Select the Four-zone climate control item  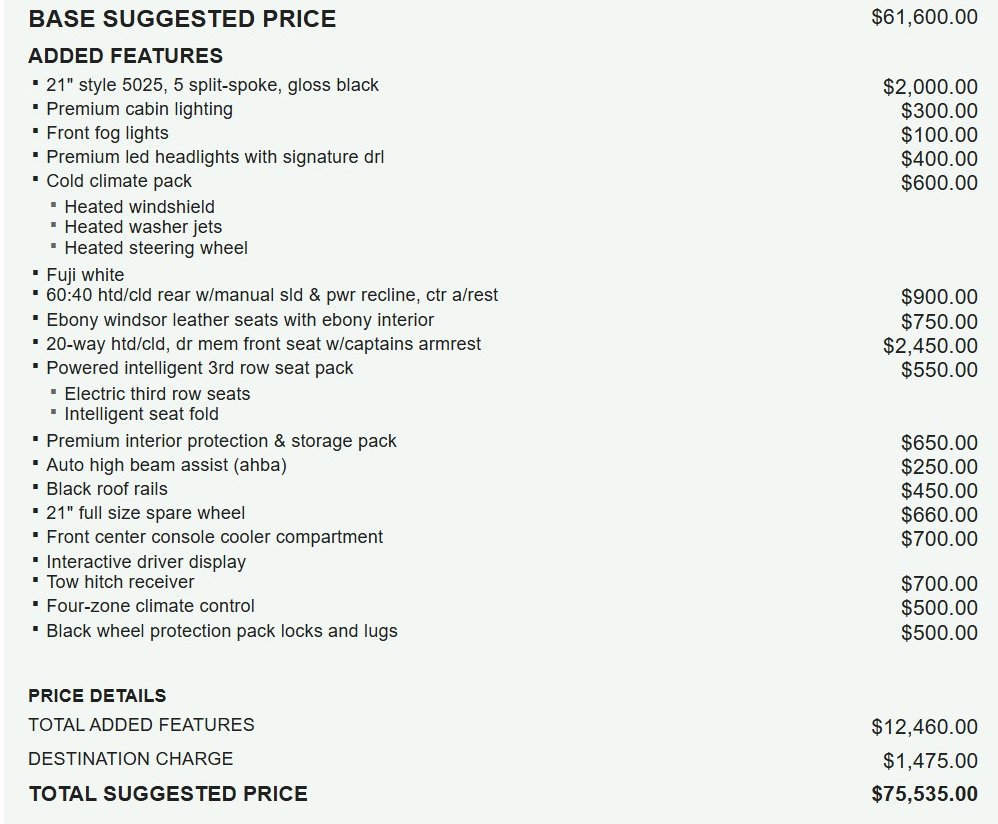(x=150, y=606)
